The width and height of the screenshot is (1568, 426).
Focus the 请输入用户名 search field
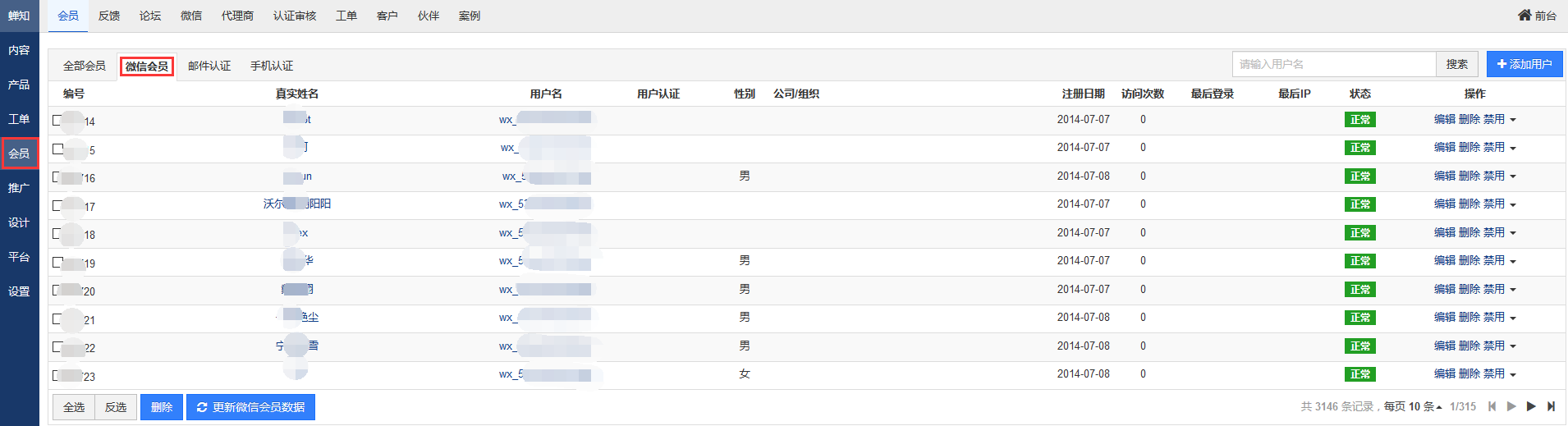pos(1333,64)
